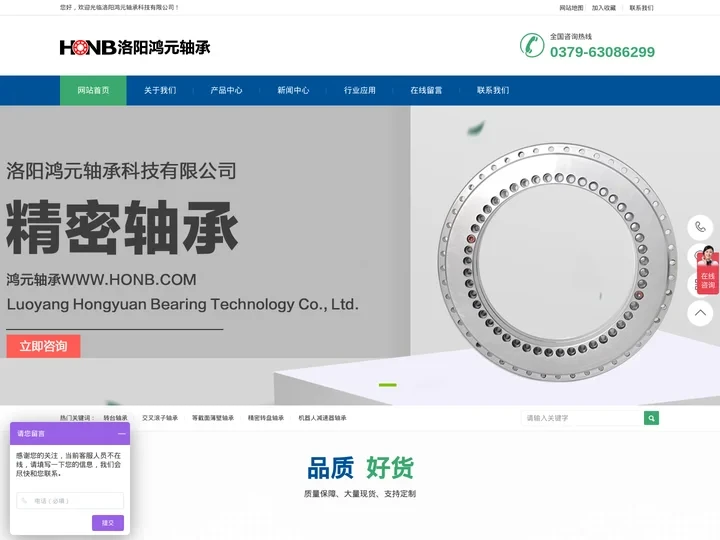Minimize the 请您留言 message panel
The image size is (720, 540).
click(x=122, y=433)
